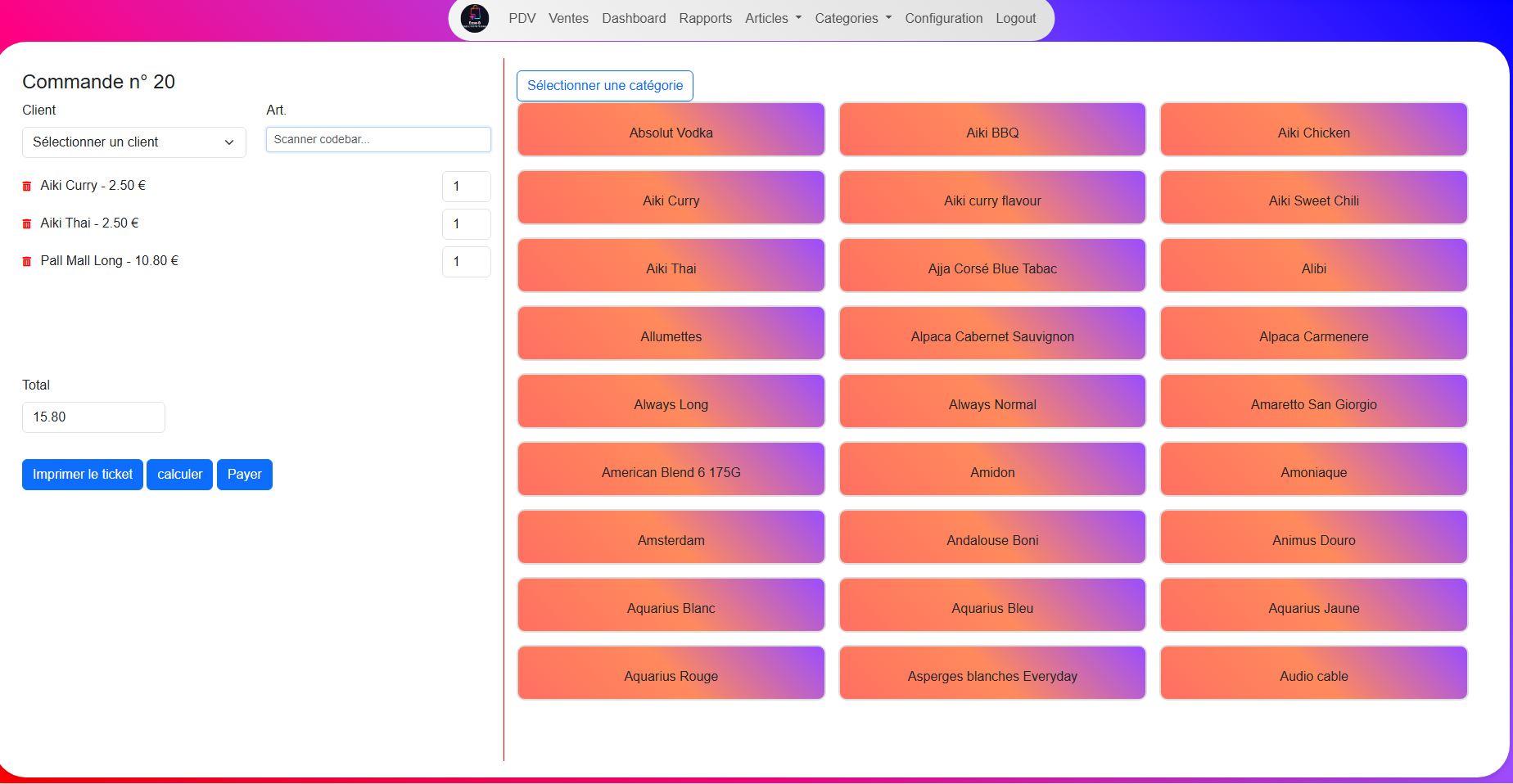This screenshot has height=784, width=1513.
Task: Choose the Aiki curry flavour tile
Action: pyautogui.click(x=992, y=197)
